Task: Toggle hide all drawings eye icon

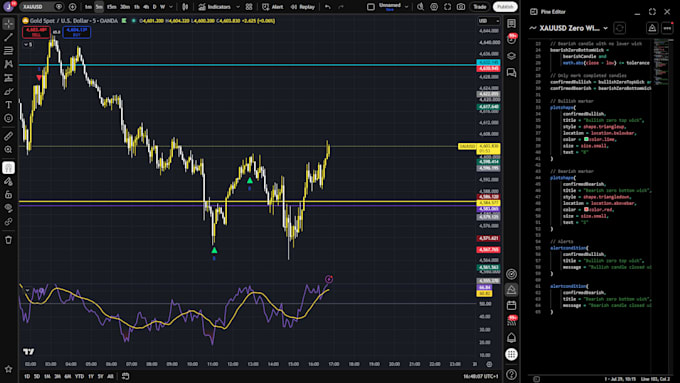Action: tap(8, 208)
